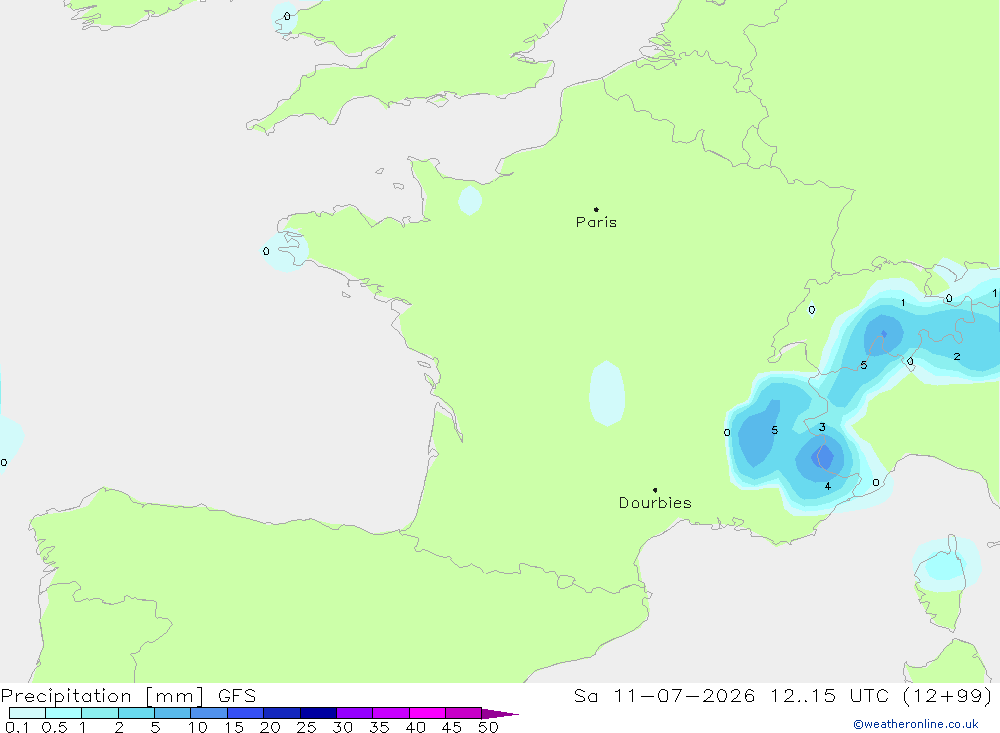Screen dimensions: 1000x733
Task: Click the 50 mm arrow end of legend
Action: tap(500, 714)
